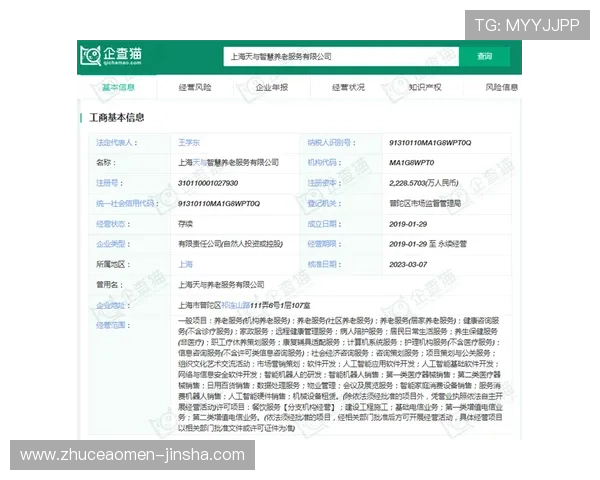Click the 登记机关 label
Viewport: 600px width, 480px height.
(x=324, y=203)
